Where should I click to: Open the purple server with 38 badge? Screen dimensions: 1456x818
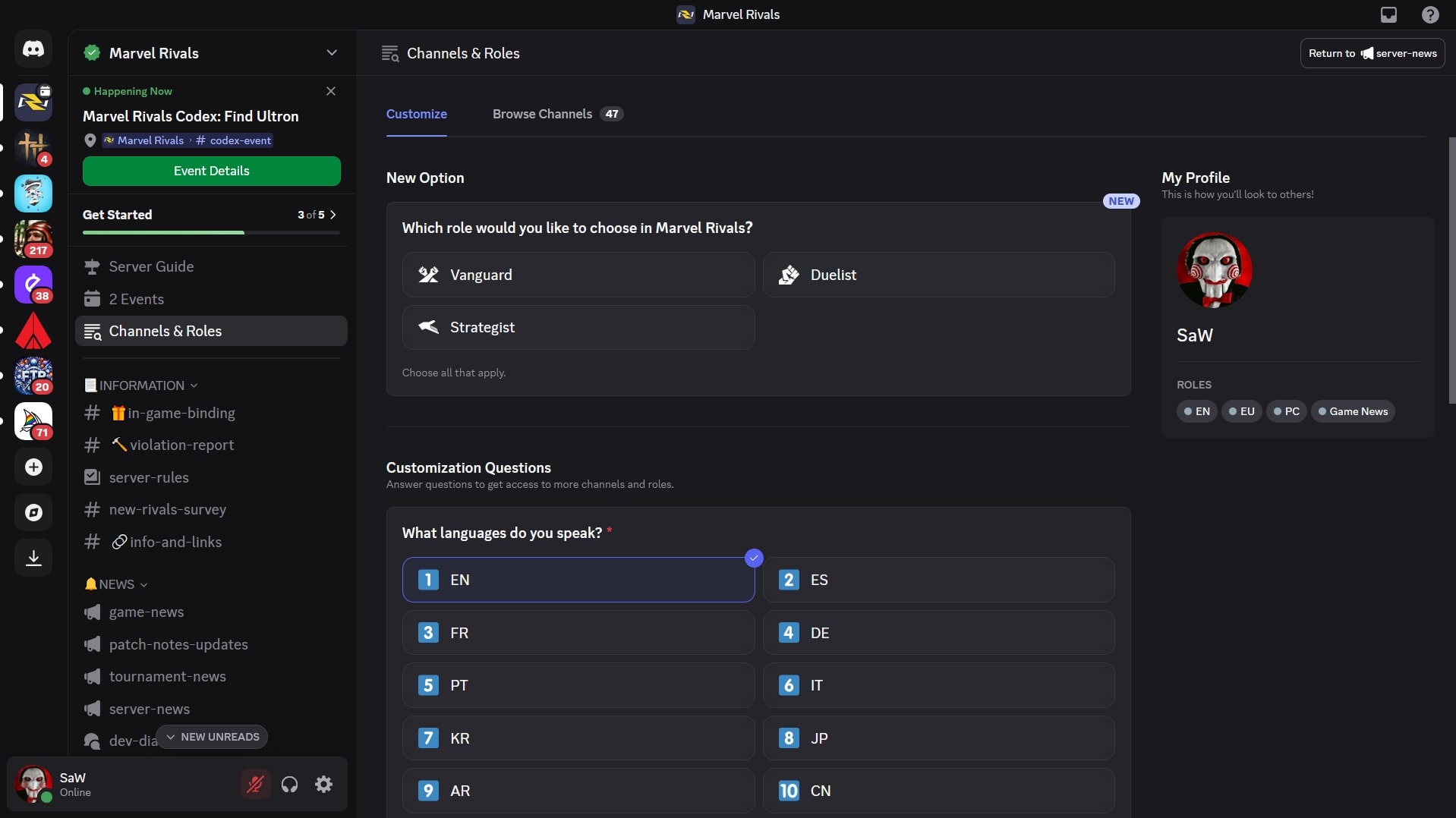(x=33, y=285)
